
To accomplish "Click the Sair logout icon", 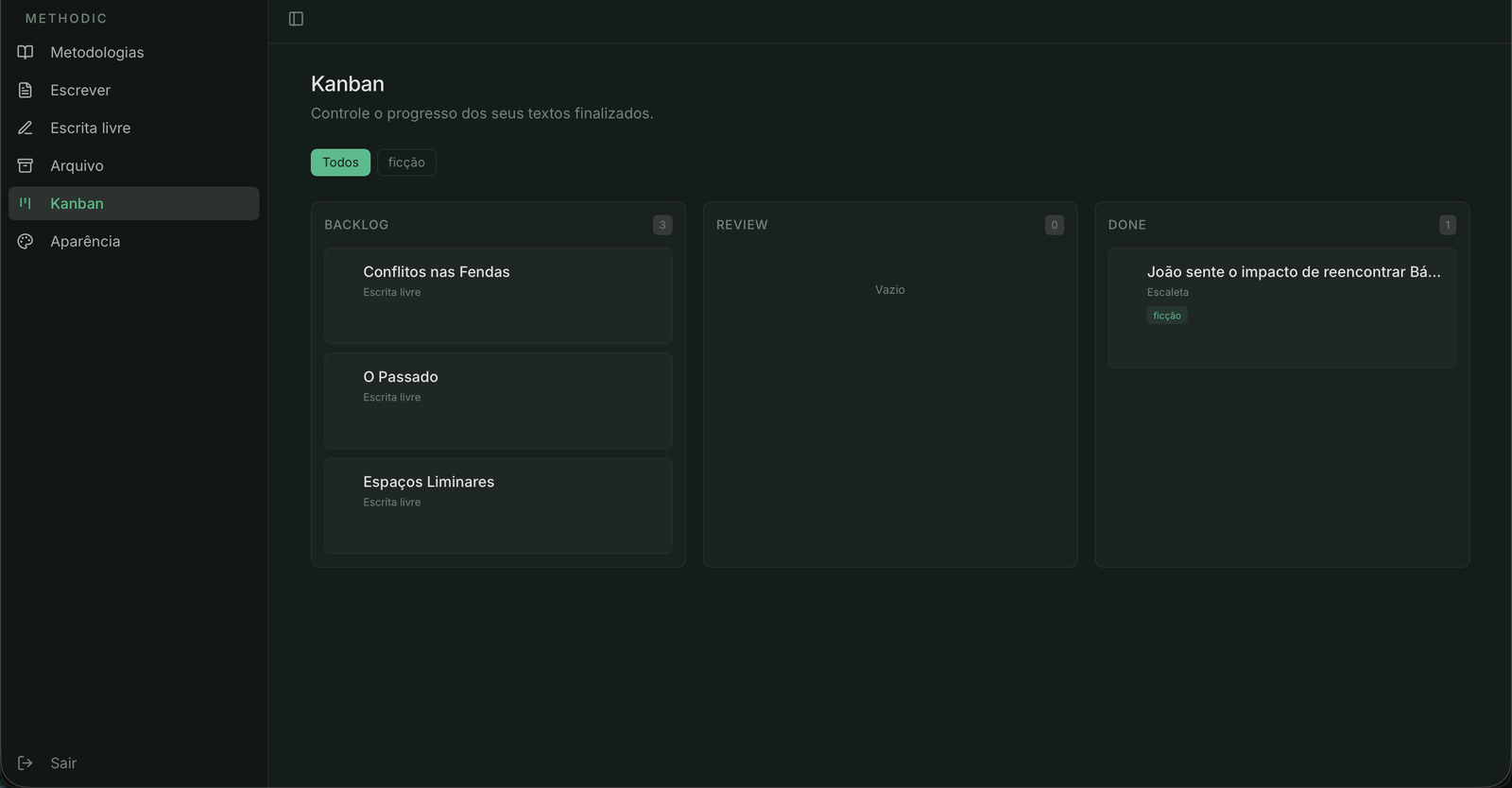I will [x=26, y=762].
